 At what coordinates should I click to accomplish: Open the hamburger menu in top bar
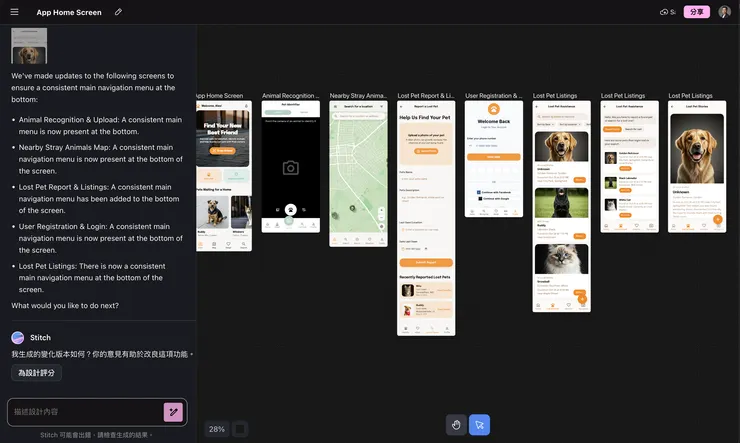click(15, 12)
